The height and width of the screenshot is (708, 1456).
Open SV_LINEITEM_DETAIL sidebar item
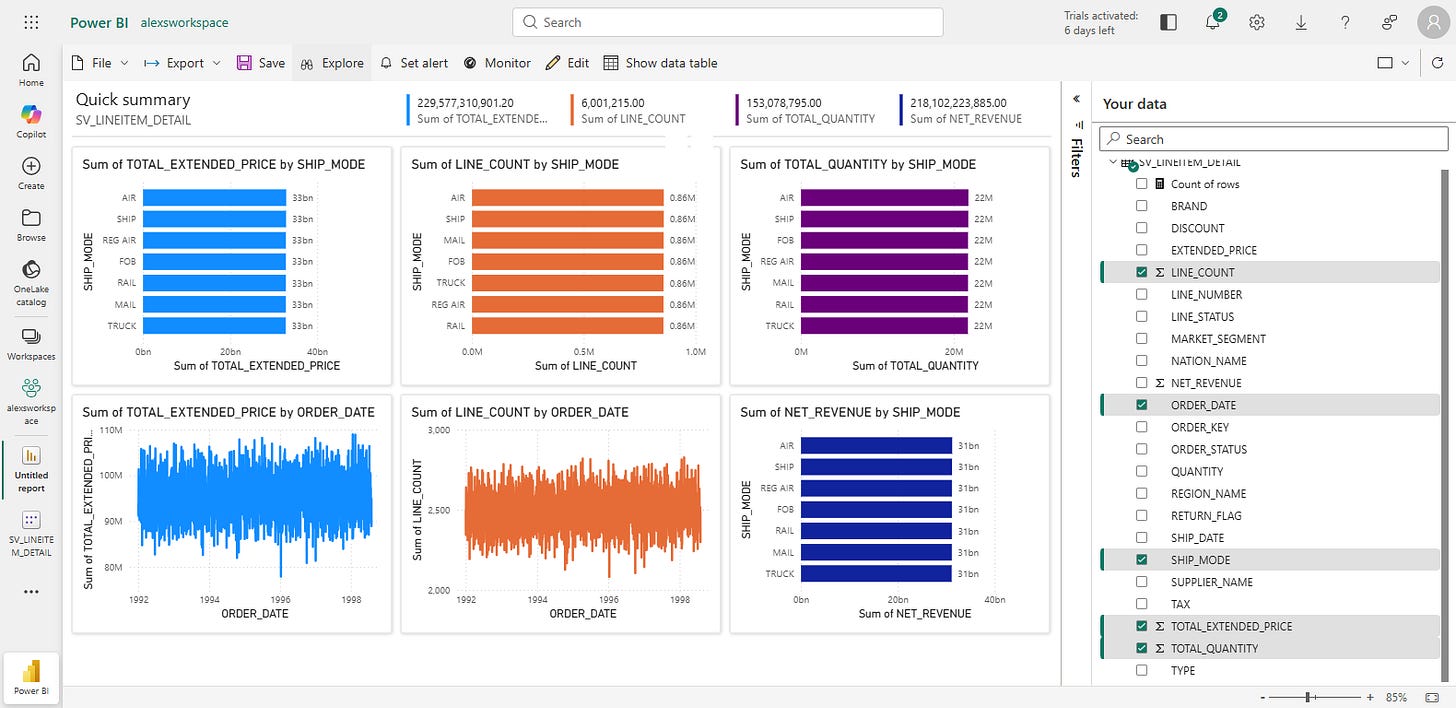click(x=31, y=533)
